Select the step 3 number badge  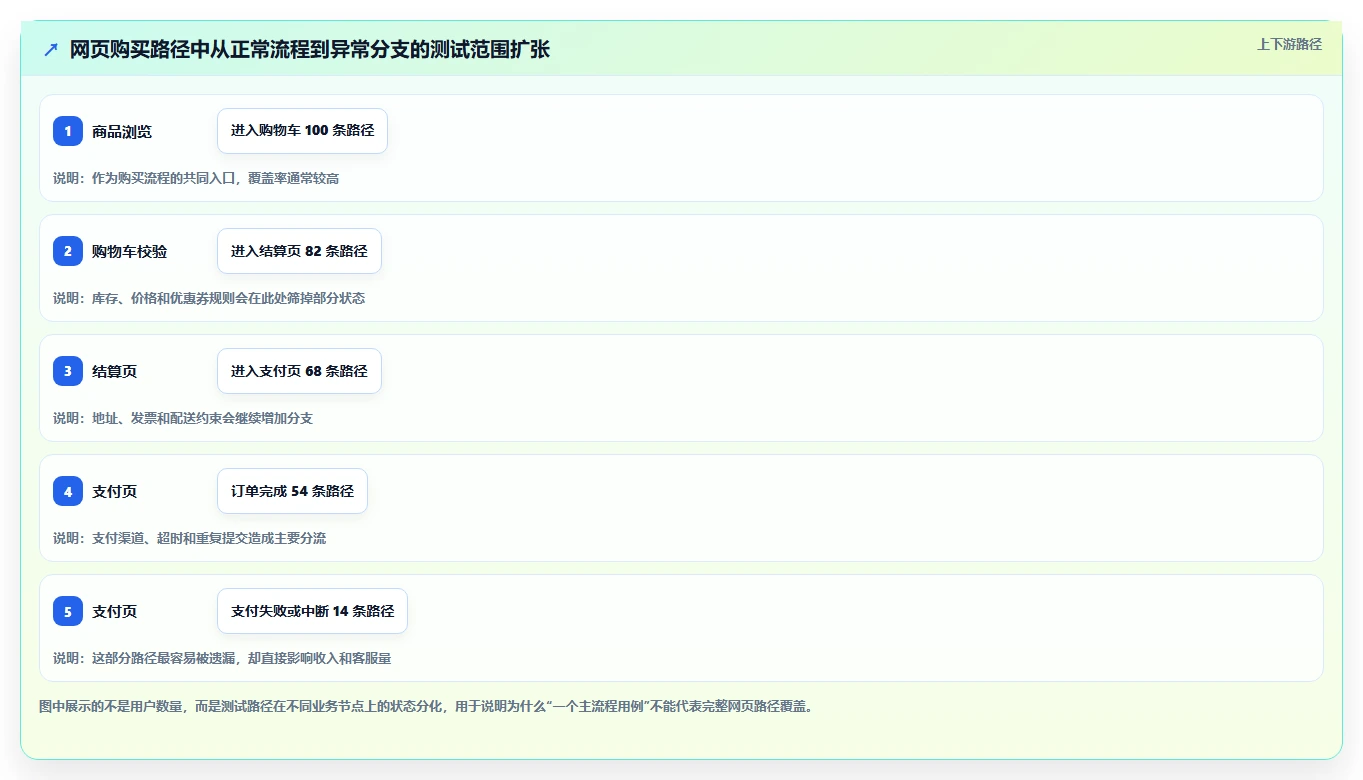[x=68, y=371]
